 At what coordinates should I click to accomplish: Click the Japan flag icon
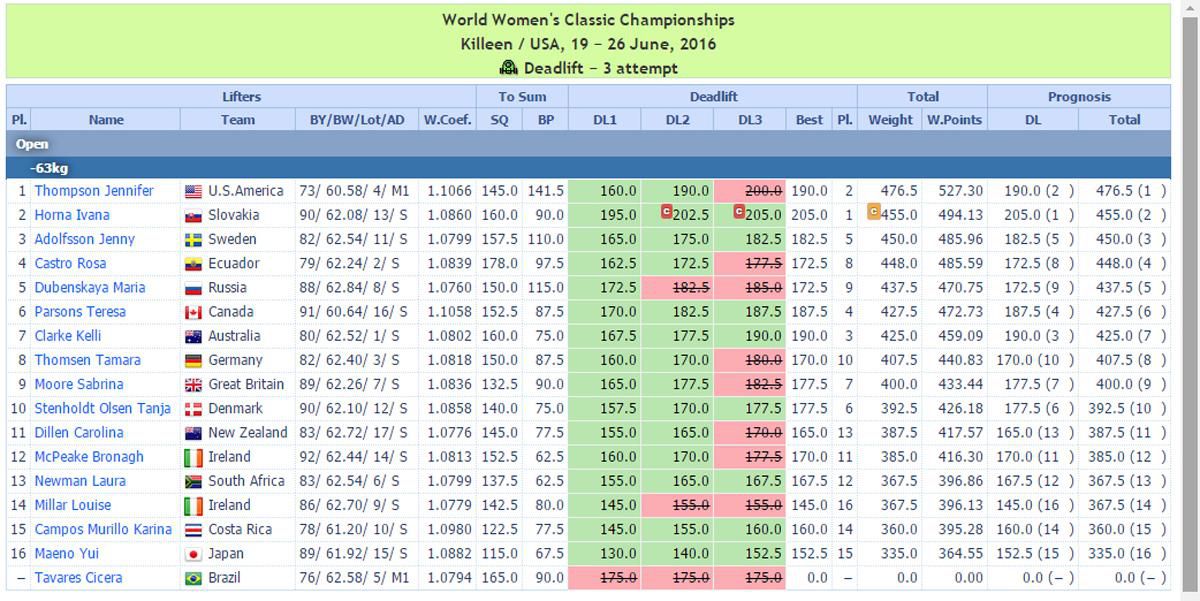(193, 554)
